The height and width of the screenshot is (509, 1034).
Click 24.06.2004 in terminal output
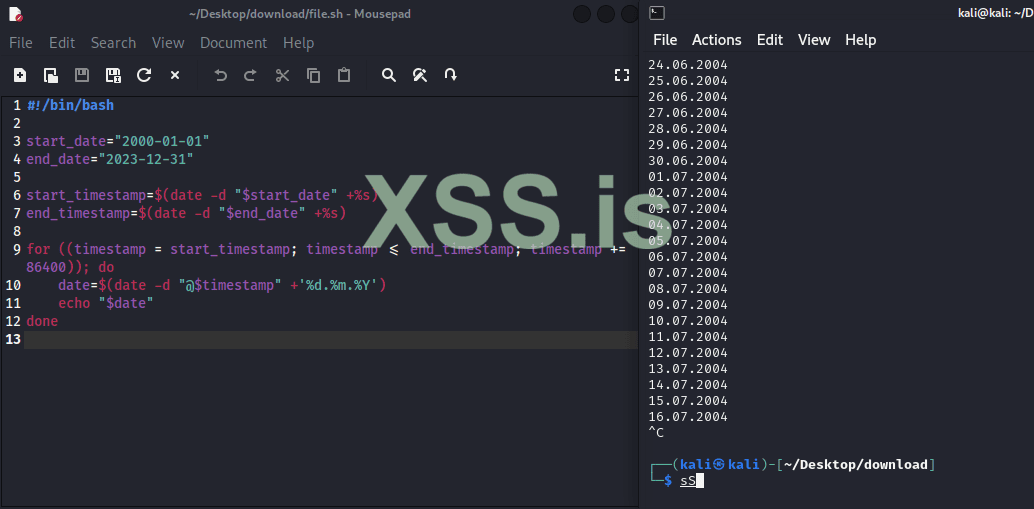point(688,65)
